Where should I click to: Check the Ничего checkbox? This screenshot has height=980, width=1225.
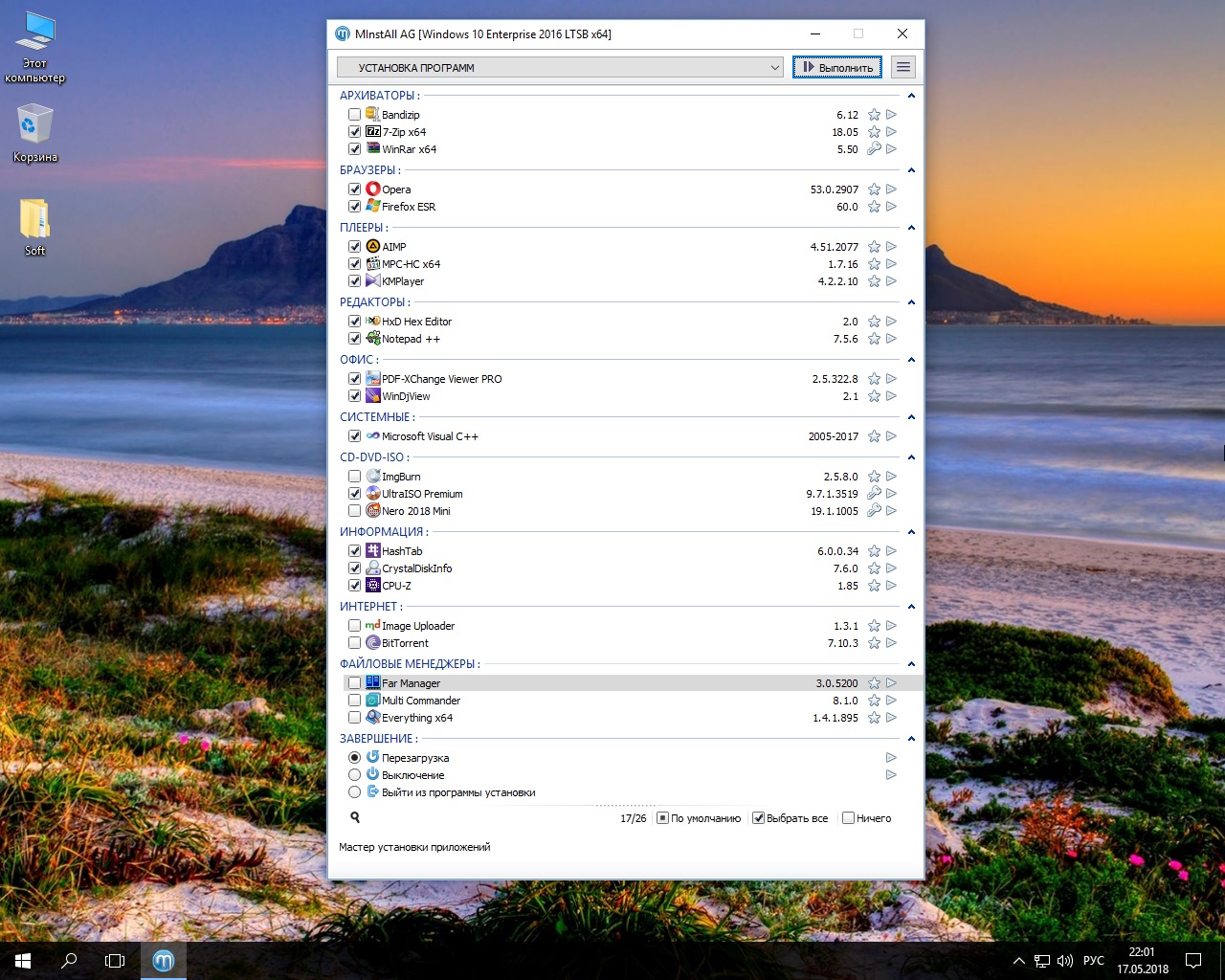click(848, 818)
